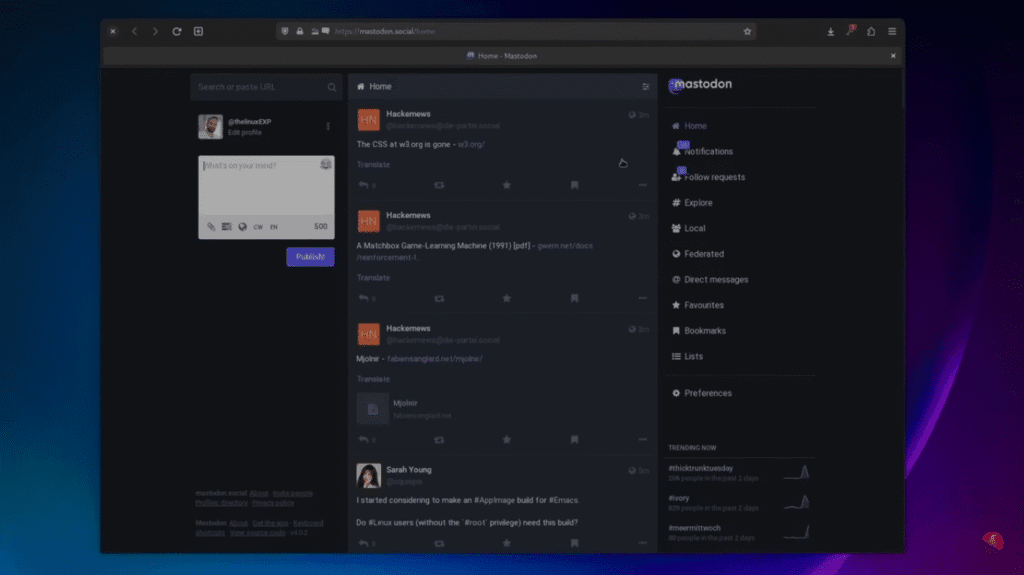Open the #ivory trending hashtag
The height and width of the screenshot is (575, 1024).
(x=679, y=498)
